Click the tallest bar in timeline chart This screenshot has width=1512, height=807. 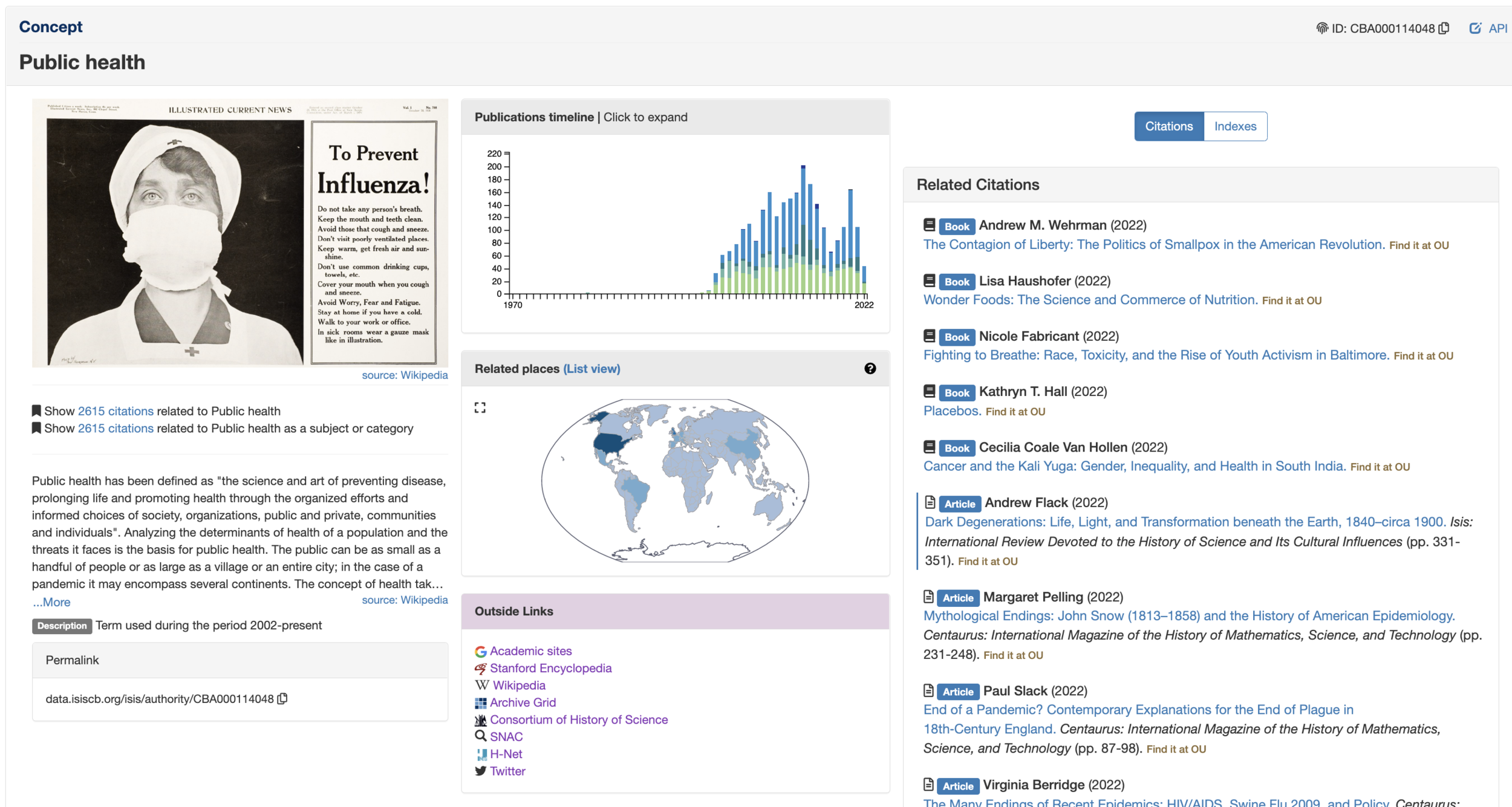tap(803, 230)
